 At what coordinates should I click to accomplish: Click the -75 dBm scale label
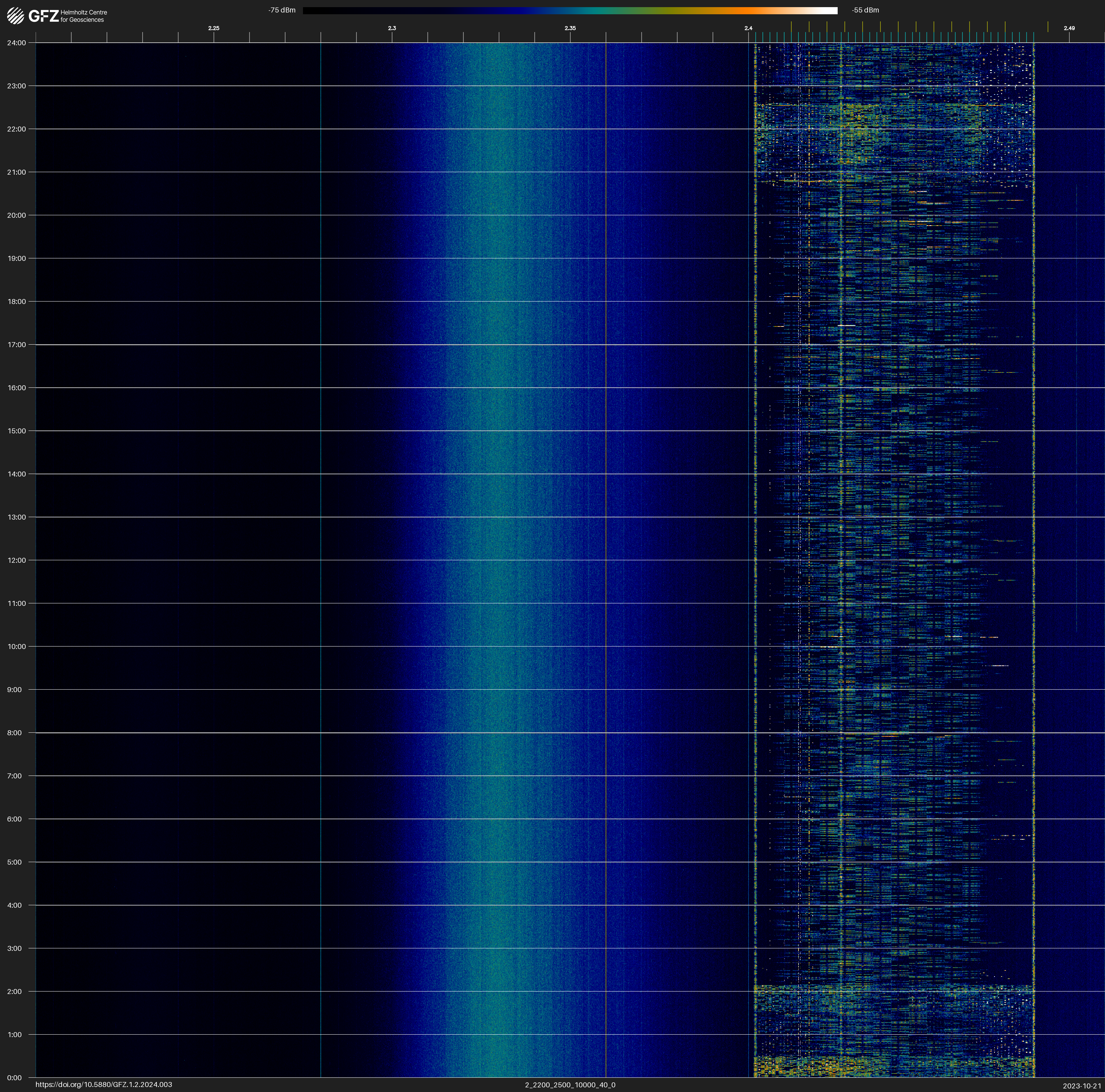[x=282, y=10]
